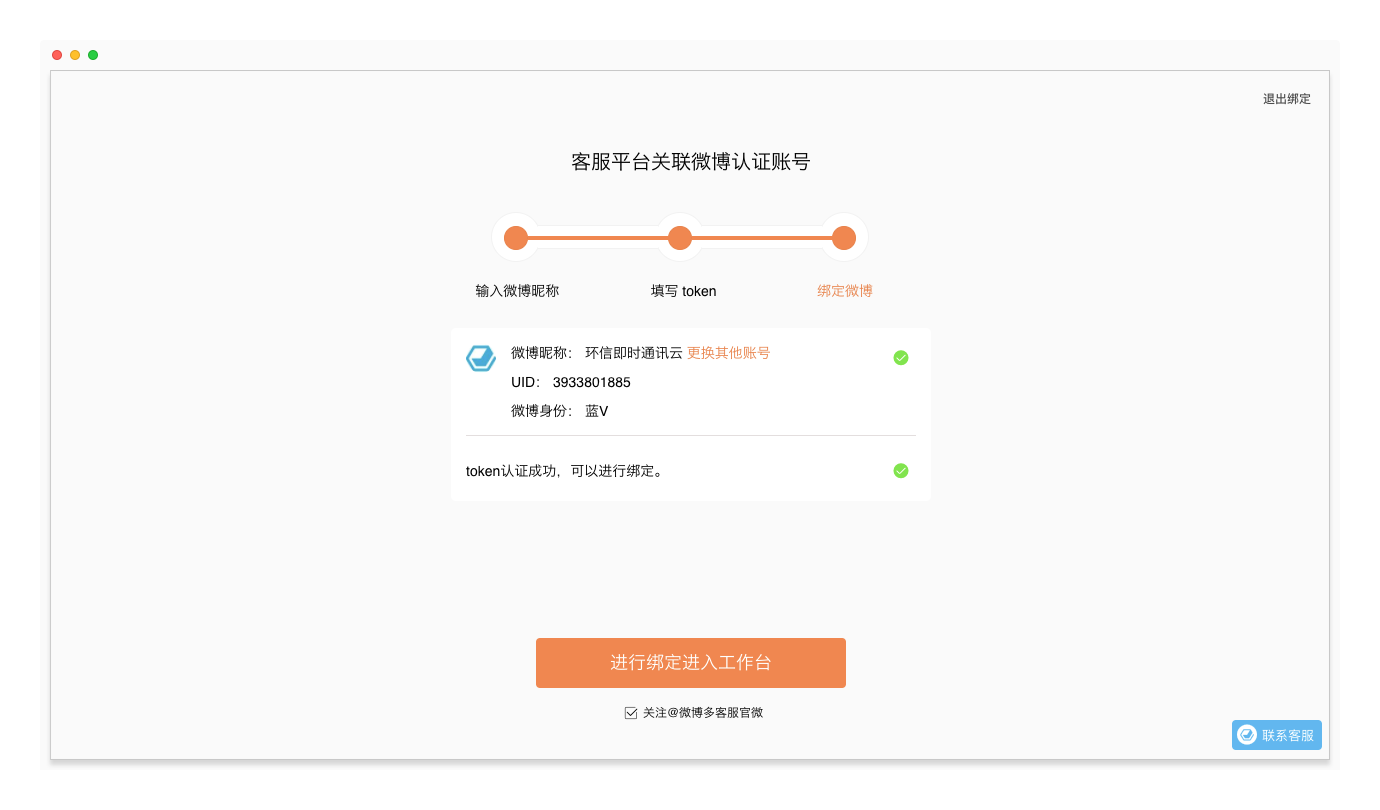Click the 微博身份 value 蓝V
This screenshot has height=810, width=1380.
[x=597, y=411]
